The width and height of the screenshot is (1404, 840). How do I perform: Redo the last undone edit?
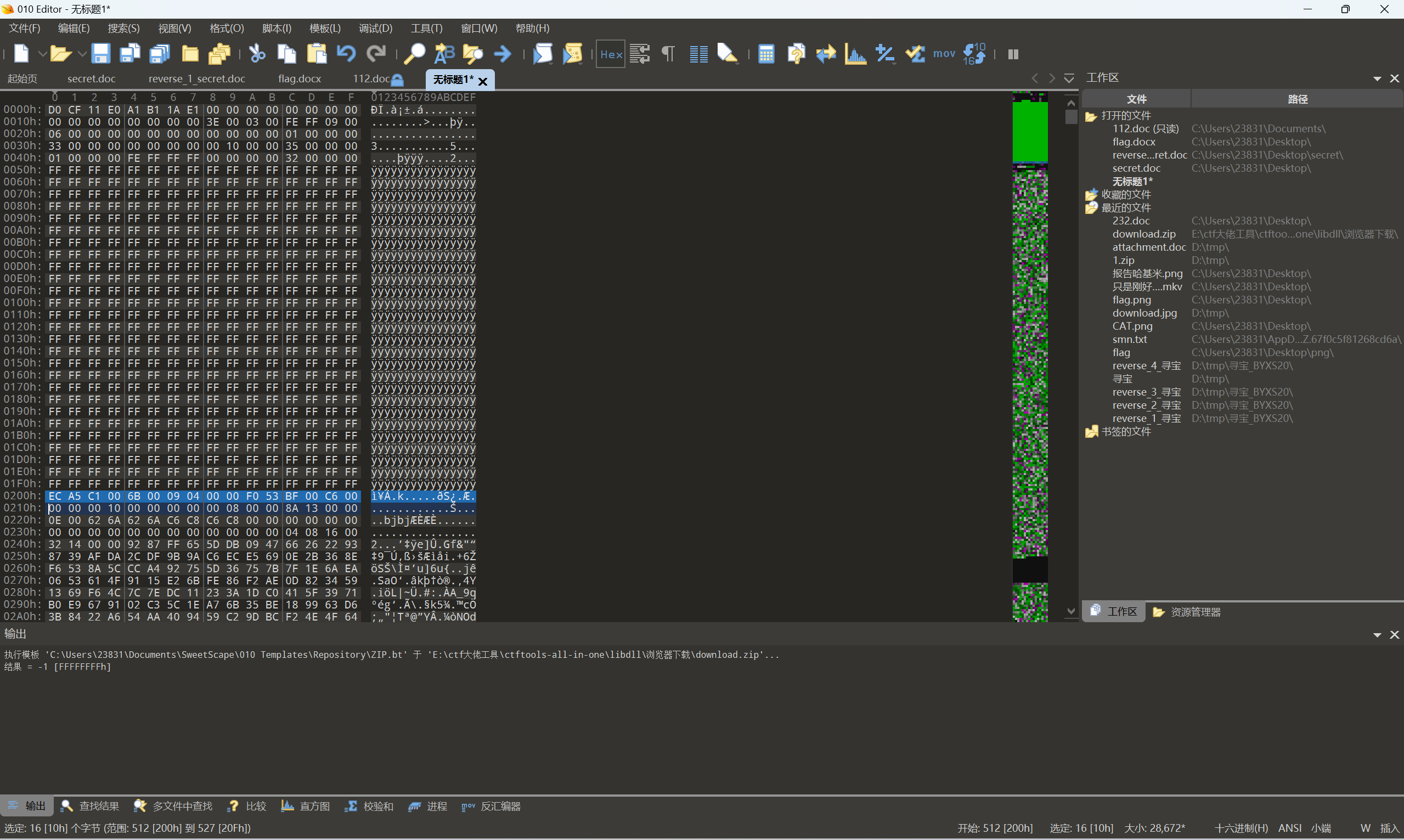(x=376, y=54)
